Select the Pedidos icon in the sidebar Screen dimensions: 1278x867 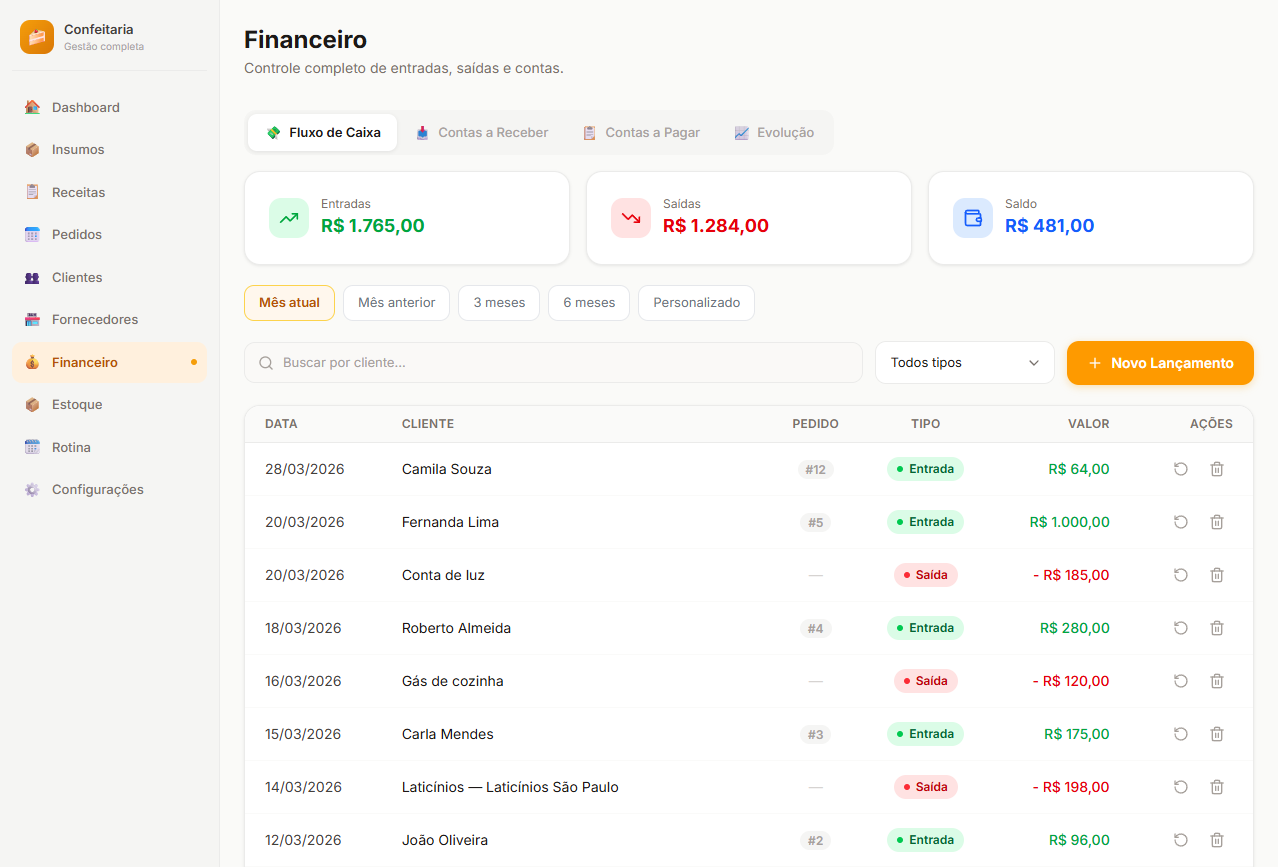pyautogui.click(x=33, y=234)
